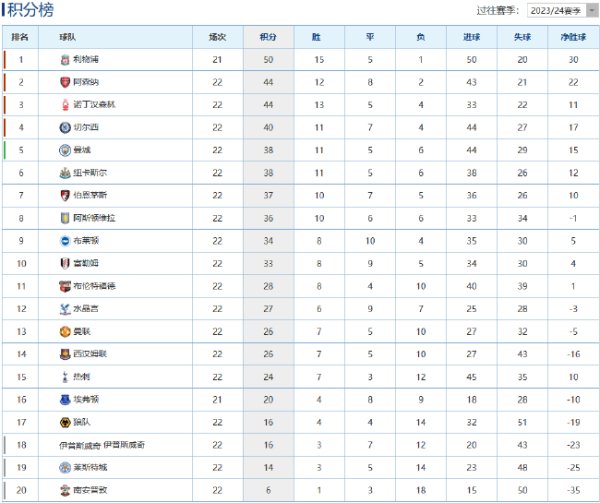The height and width of the screenshot is (503, 600).
Task: Click the Southampton crest icon in row 20
Action: click(x=65, y=489)
